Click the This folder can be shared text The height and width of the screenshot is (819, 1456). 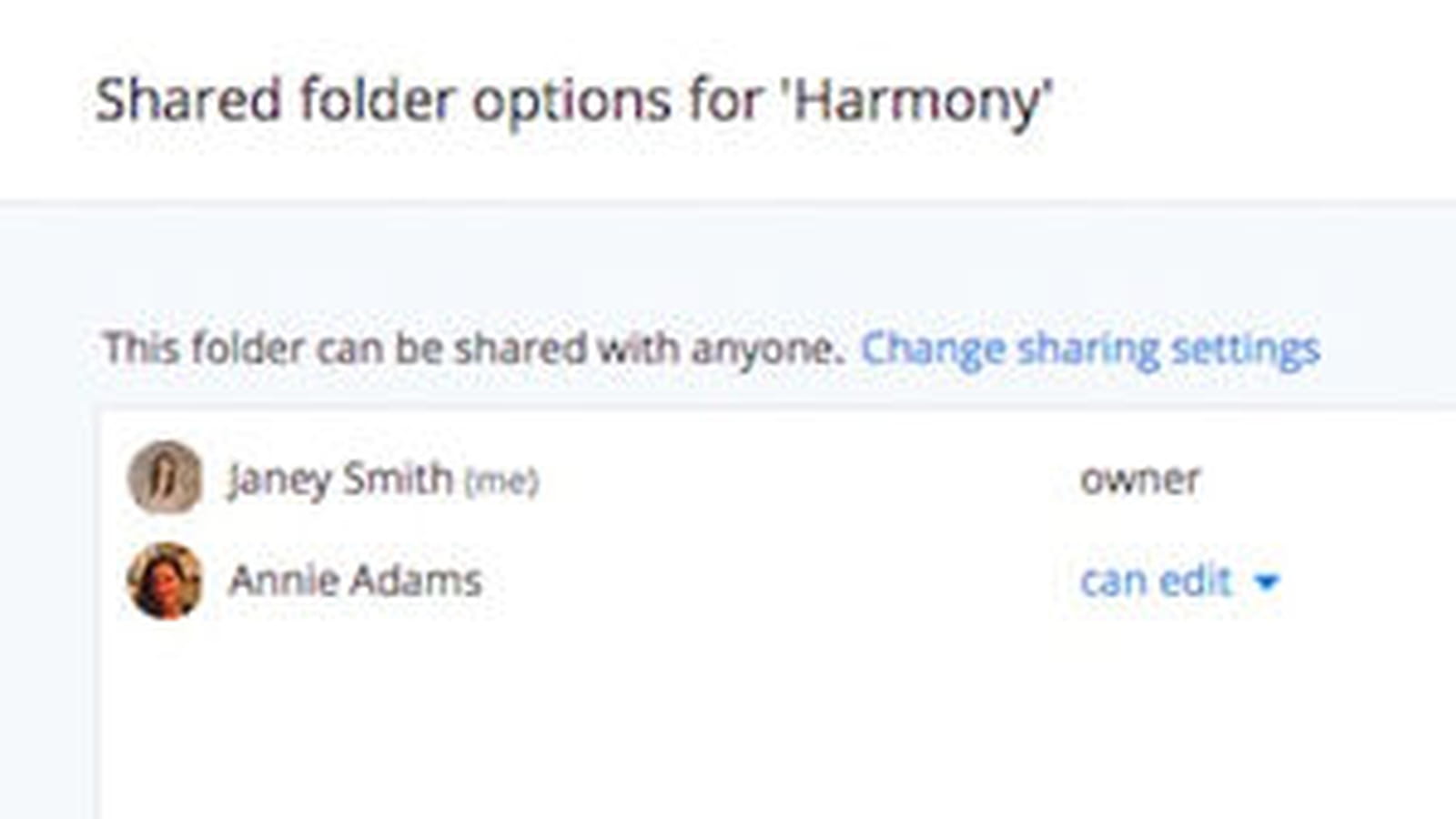point(473,349)
